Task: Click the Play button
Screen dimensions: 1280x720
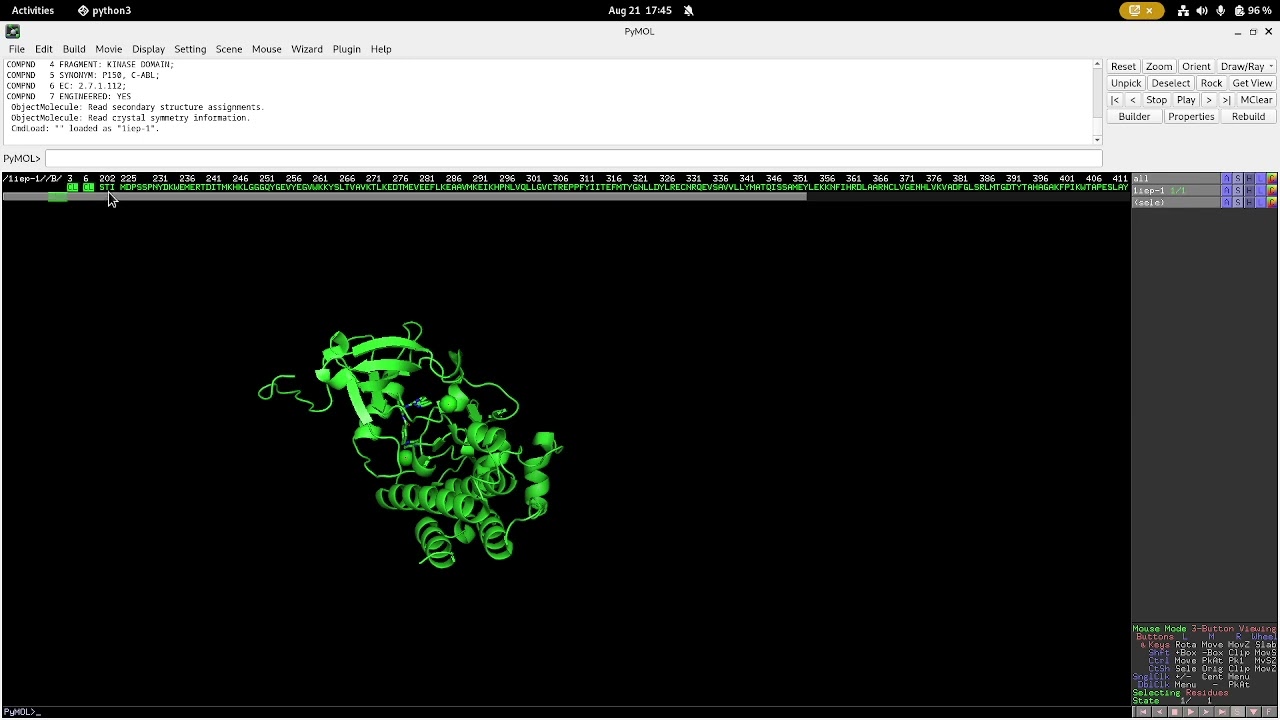Action: [1186, 100]
